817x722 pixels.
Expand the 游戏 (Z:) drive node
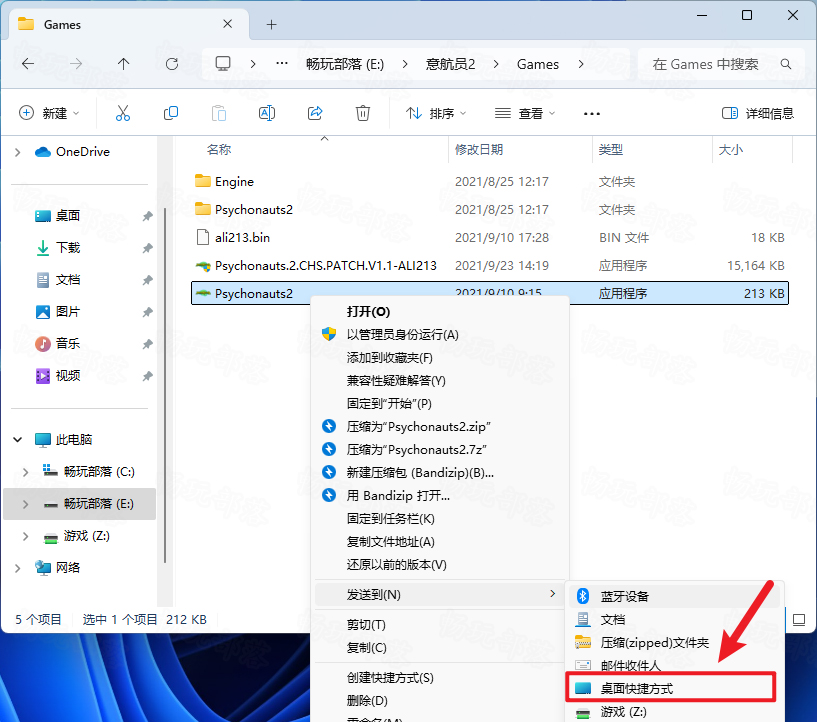pyautogui.click(x=26, y=536)
